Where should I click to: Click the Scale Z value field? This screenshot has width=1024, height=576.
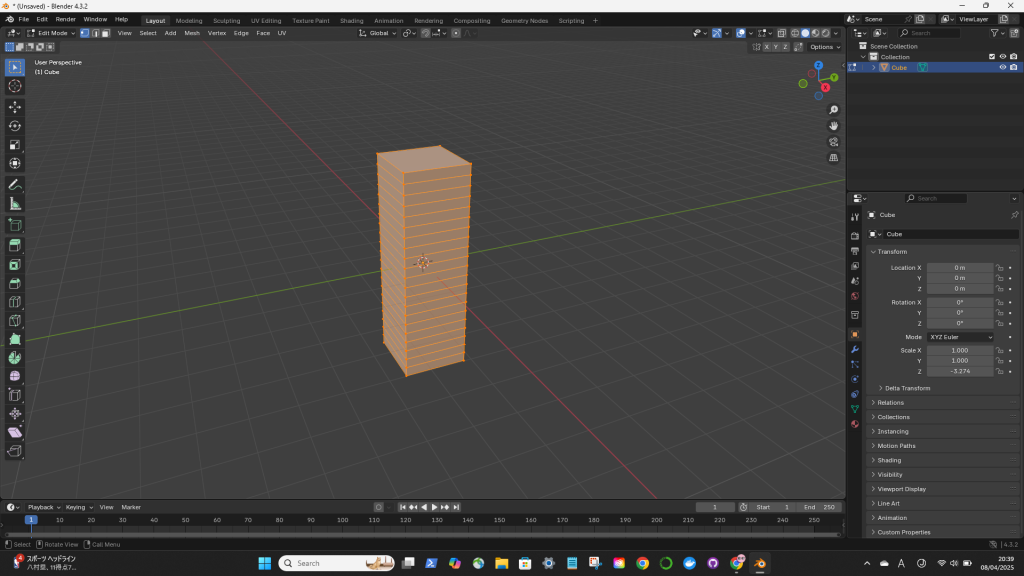(960, 371)
